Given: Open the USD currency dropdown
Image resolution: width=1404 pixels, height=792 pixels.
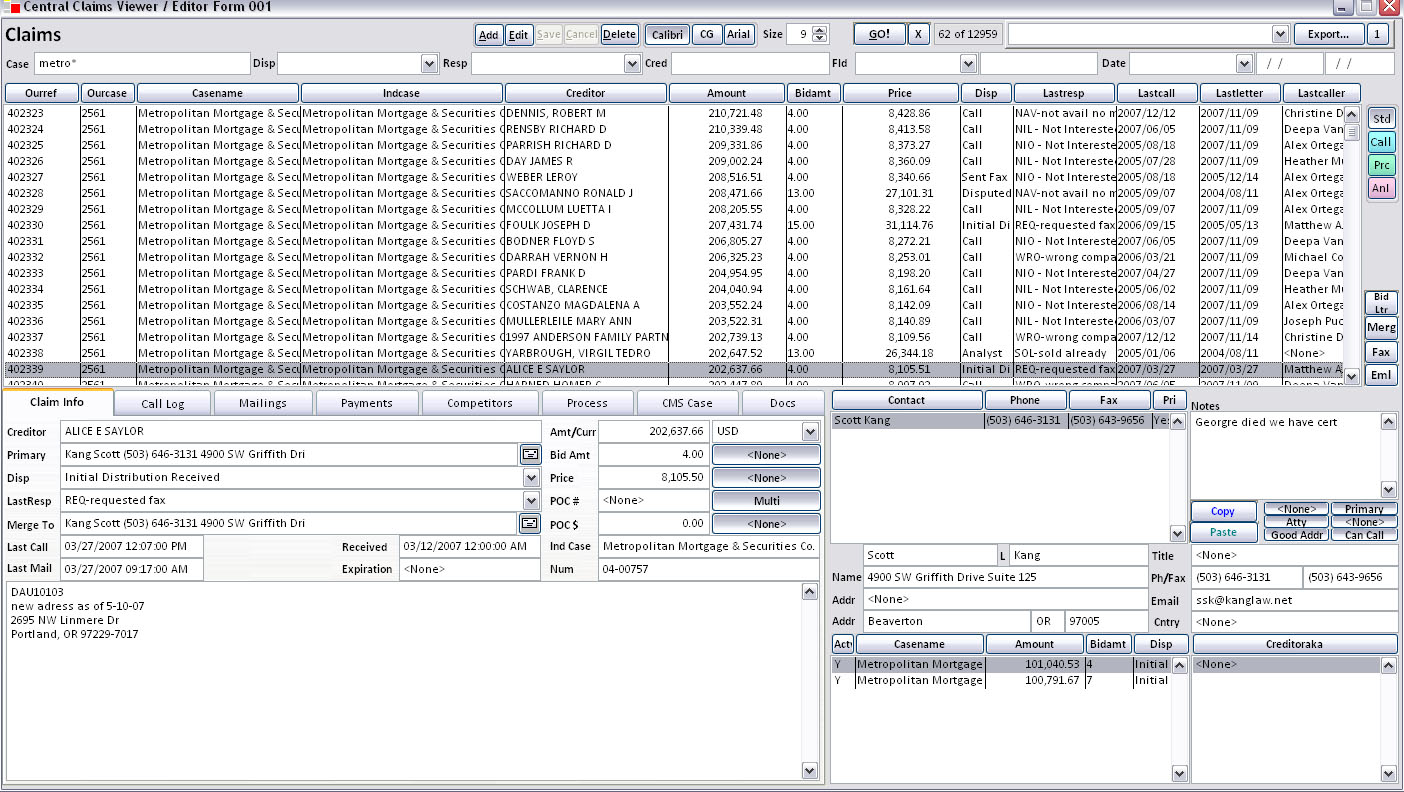Looking at the screenshot, I should pyautogui.click(x=810, y=431).
